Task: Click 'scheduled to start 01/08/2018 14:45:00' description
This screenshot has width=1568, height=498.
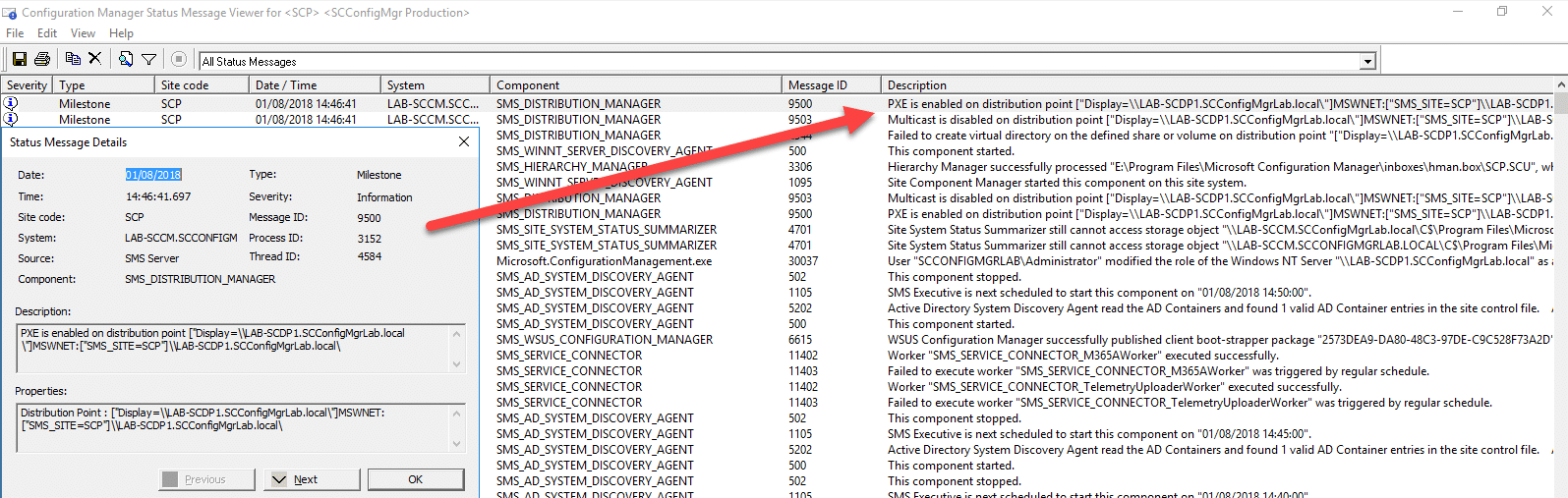Action: point(1098,434)
